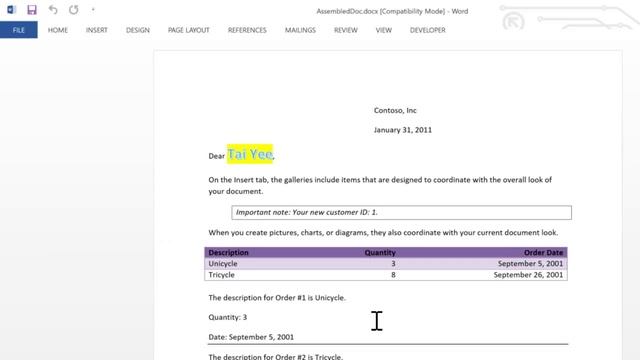Switch to the DEVELOPER tab
Screen dimensions: 640x360
pyautogui.click(x=428, y=30)
